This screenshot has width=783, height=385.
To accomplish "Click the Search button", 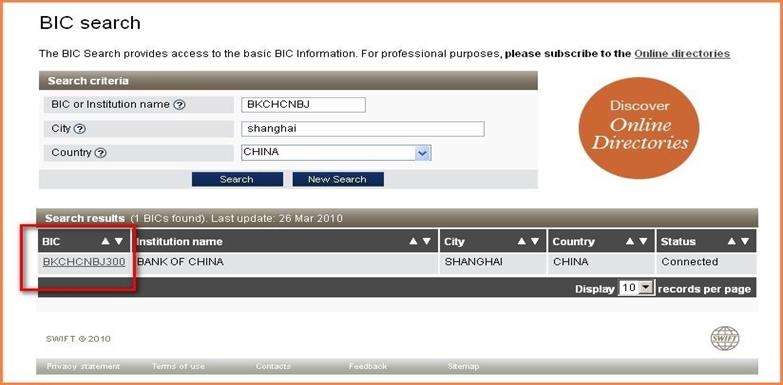I will coord(237,179).
